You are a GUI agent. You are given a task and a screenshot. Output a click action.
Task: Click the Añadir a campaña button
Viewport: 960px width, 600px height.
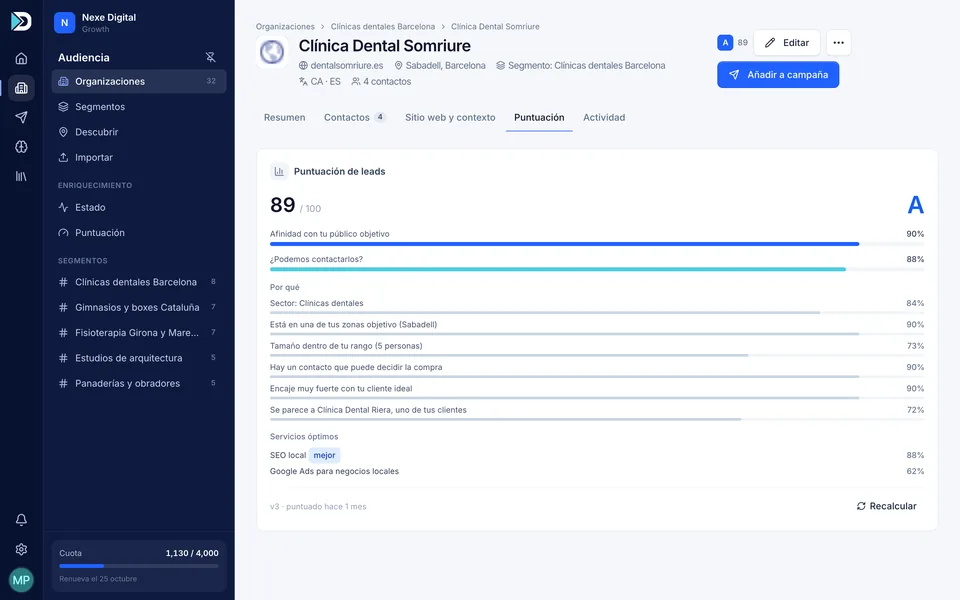(x=778, y=75)
